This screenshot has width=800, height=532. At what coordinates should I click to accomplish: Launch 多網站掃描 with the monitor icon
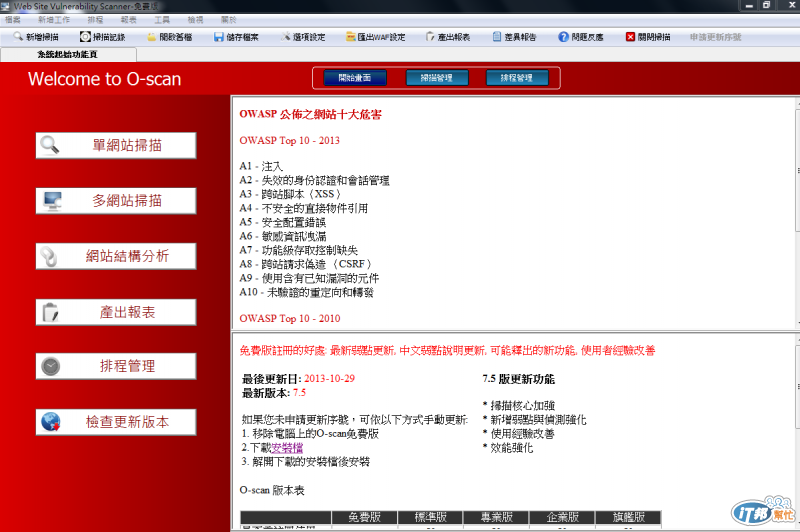[x=116, y=200]
